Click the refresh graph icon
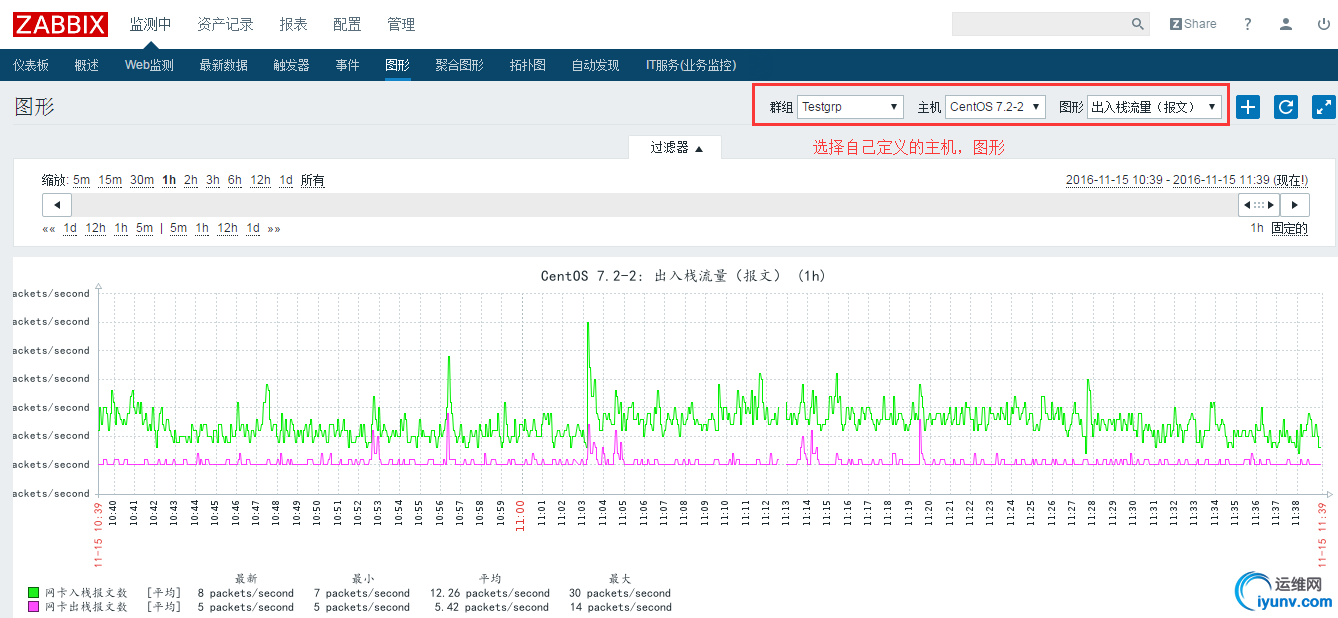1338x618 pixels. tap(1286, 107)
